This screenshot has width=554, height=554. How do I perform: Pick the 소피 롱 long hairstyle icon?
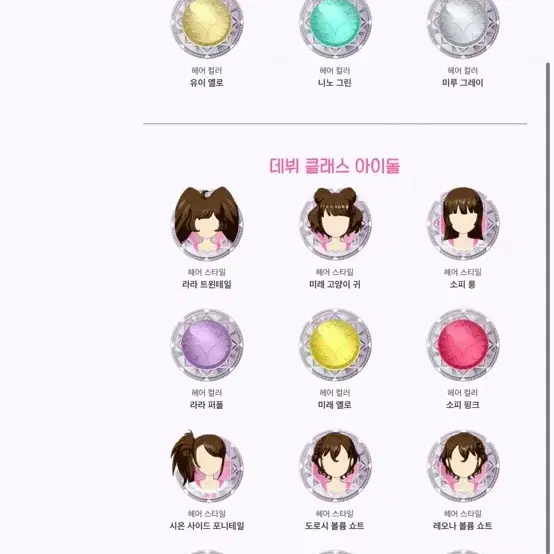tap(463, 223)
